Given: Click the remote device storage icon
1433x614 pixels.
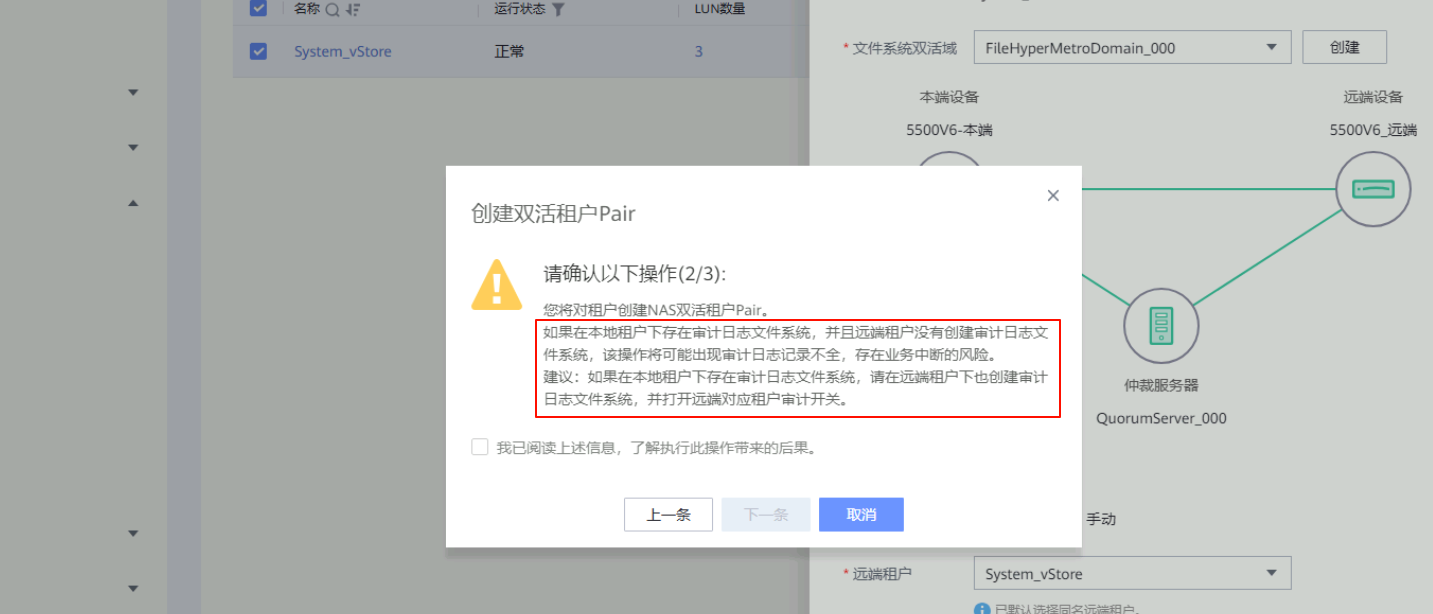Looking at the screenshot, I should [1373, 189].
